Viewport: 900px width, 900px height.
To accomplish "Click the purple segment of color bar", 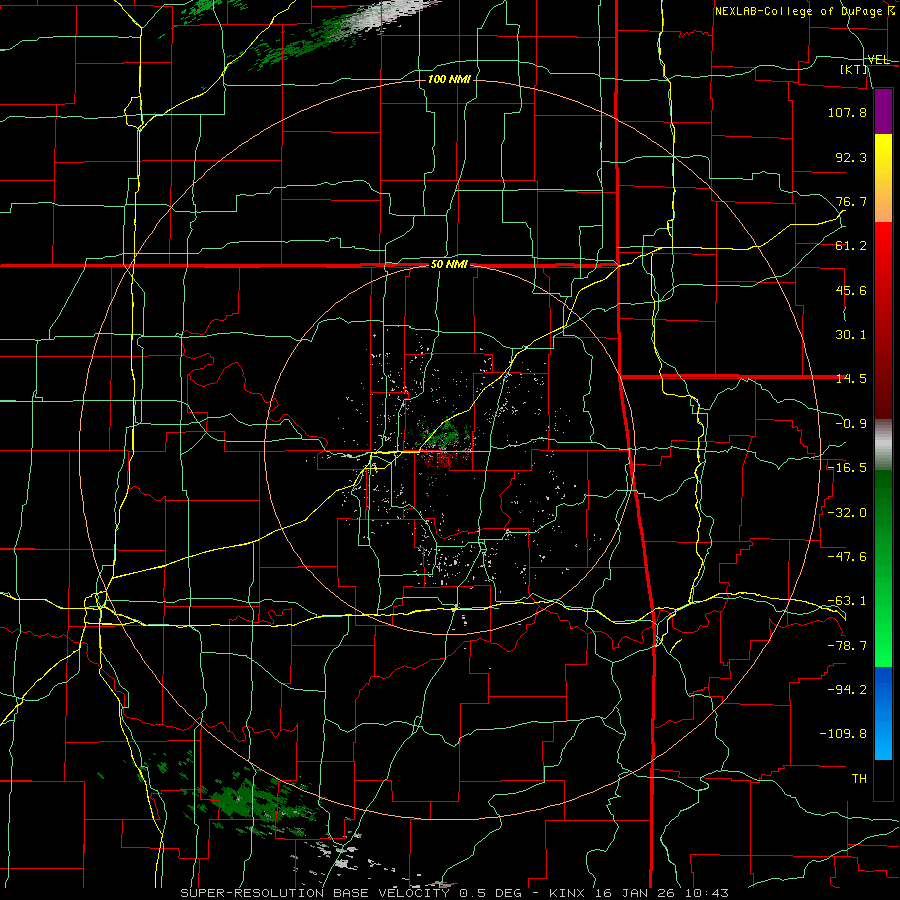I will pos(883,112).
